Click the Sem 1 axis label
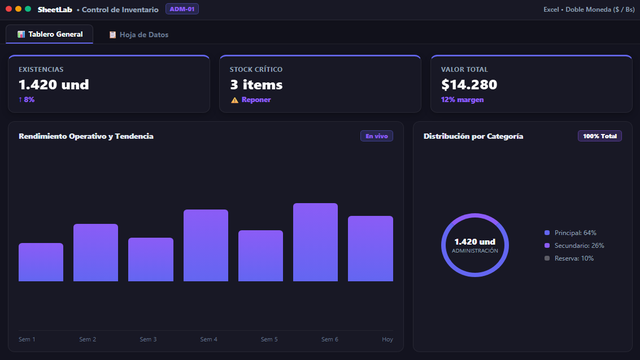The width and height of the screenshot is (640, 360). [27, 339]
